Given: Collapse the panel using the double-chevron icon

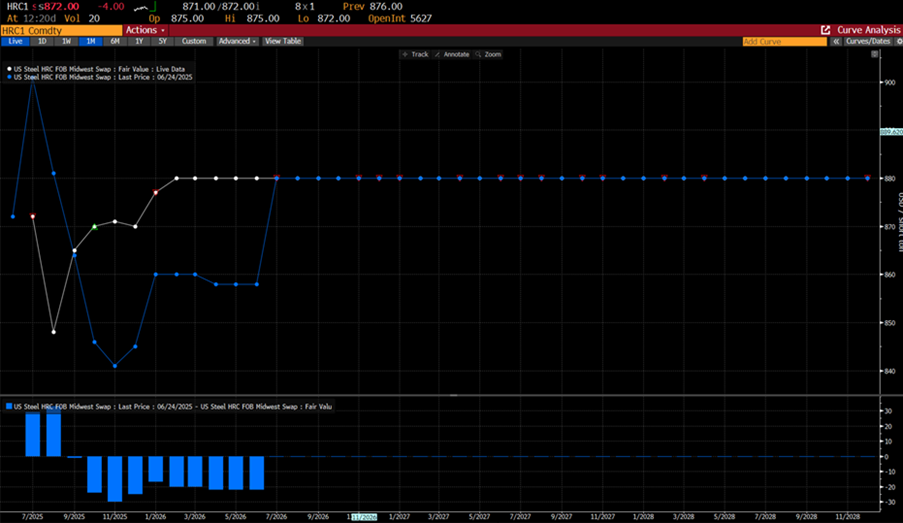Looking at the screenshot, I should 836,42.
